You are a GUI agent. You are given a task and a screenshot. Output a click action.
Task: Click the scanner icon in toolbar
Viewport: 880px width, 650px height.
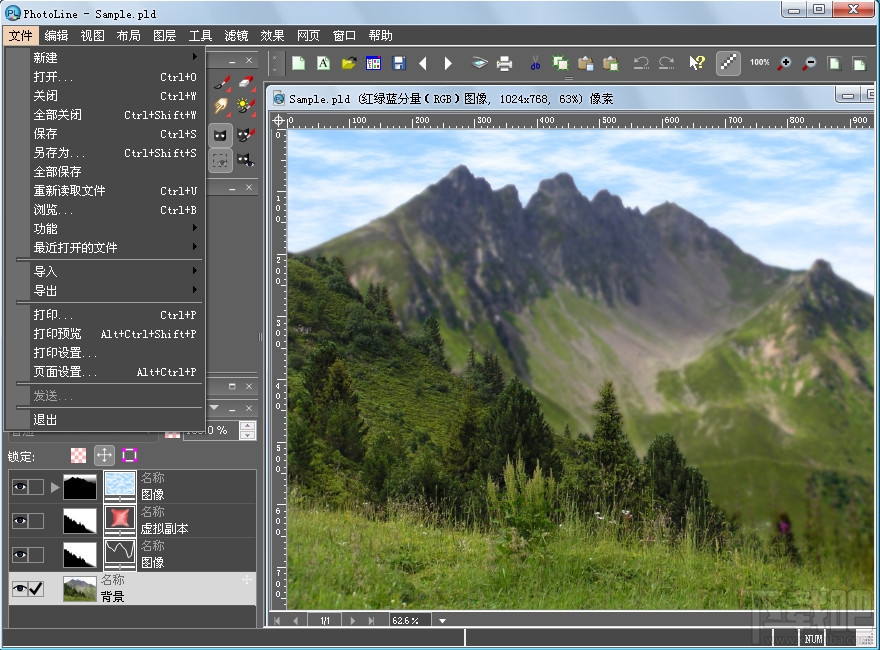pos(479,63)
